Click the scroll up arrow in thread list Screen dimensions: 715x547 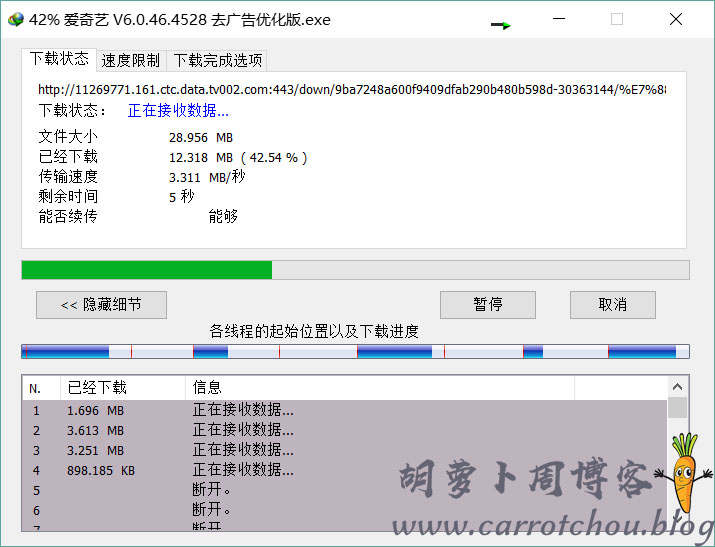coord(677,387)
